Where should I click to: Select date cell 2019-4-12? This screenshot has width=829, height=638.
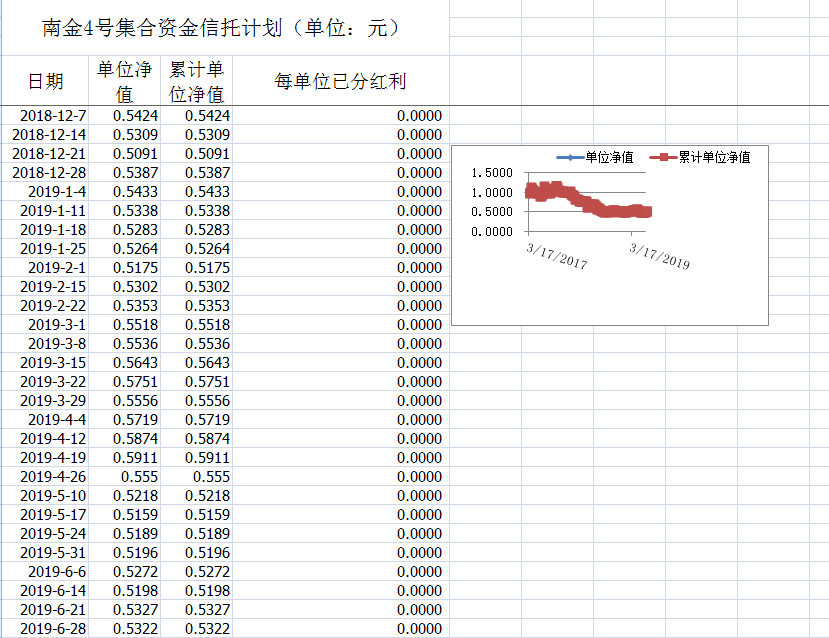(x=45, y=439)
